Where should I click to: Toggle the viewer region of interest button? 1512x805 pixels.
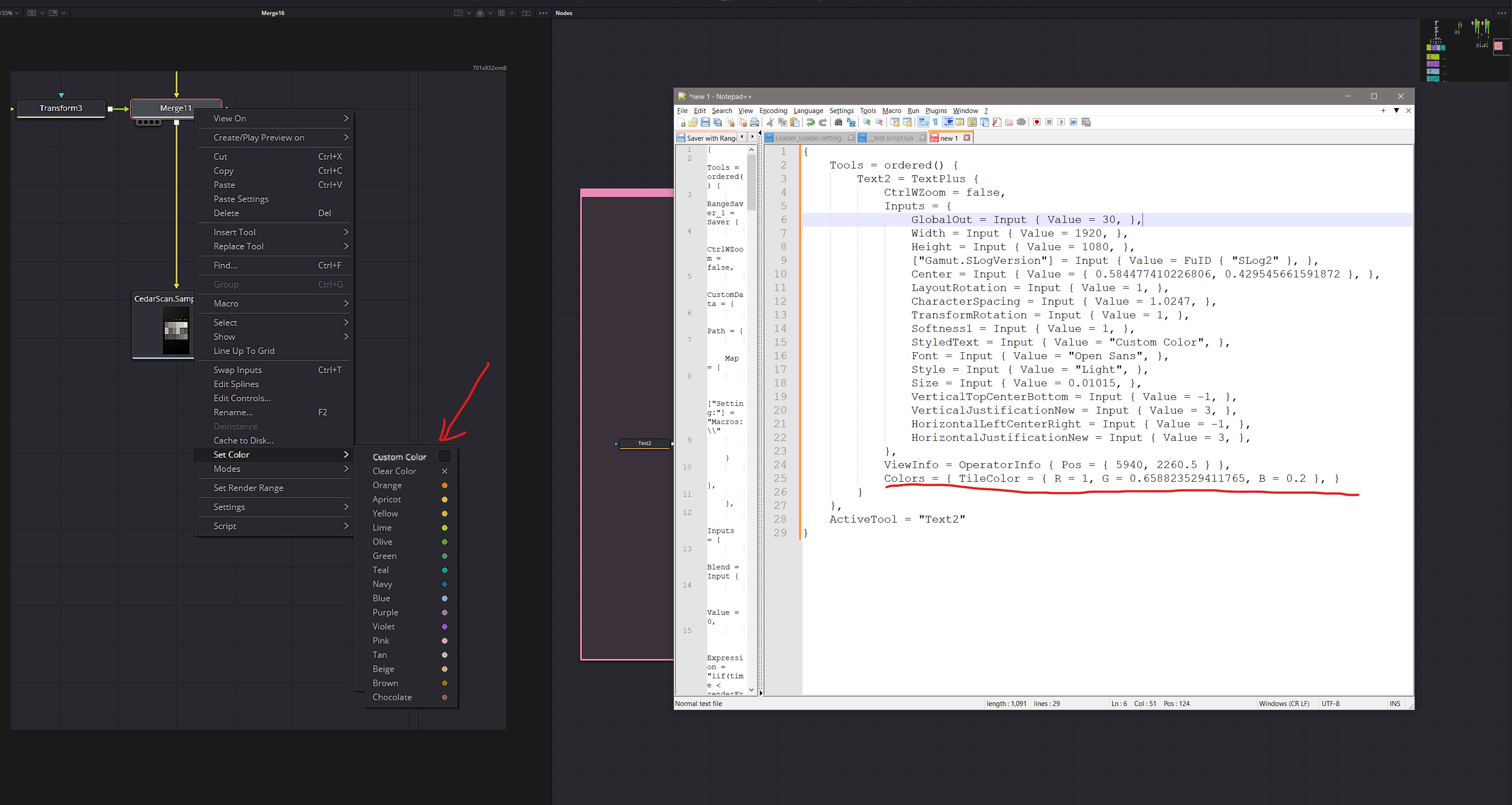pos(458,13)
